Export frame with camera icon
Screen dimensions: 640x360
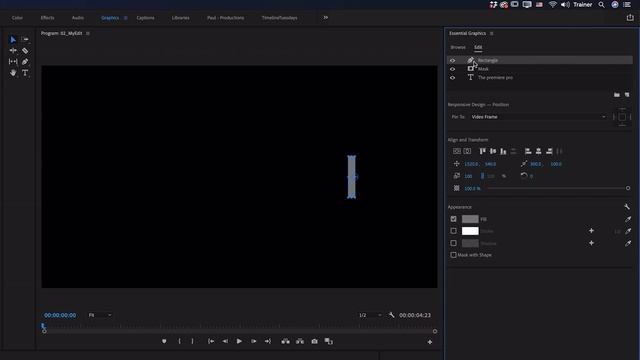314,341
